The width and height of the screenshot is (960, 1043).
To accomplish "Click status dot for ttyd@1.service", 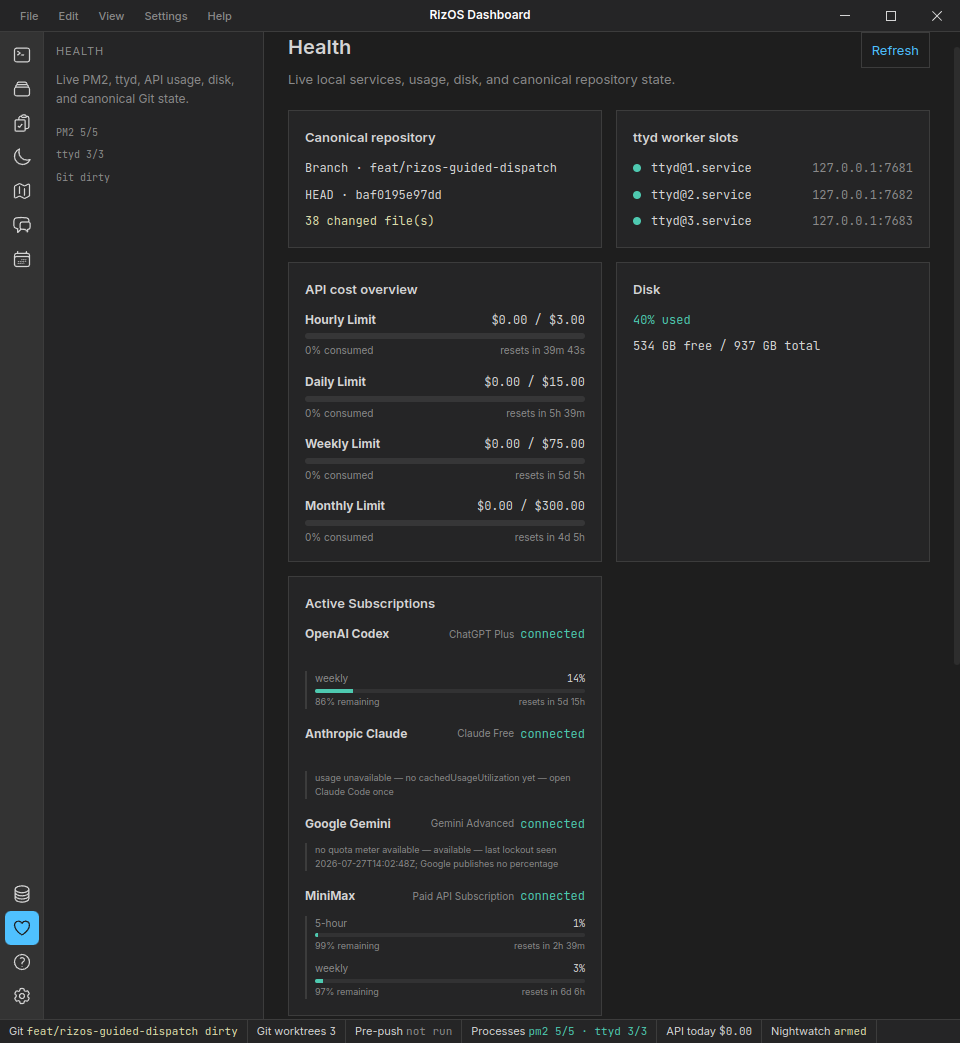I will coord(637,168).
